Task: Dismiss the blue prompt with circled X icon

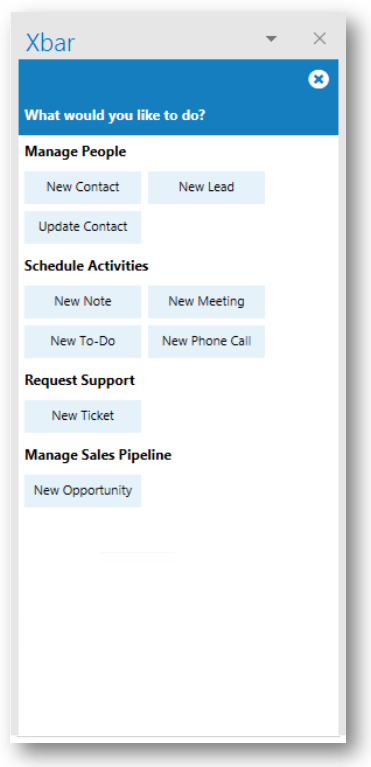Action: click(319, 79)
